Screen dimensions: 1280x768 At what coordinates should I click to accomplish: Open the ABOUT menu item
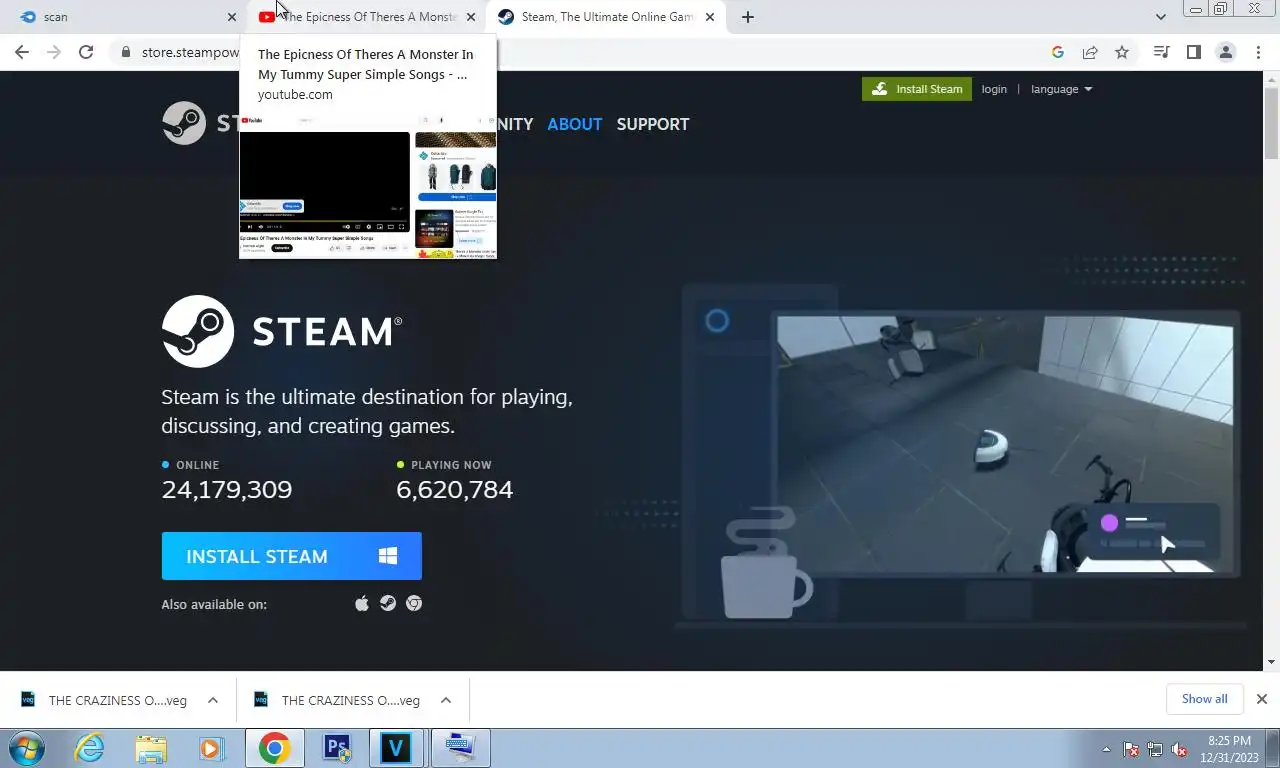pyautogui.click(x=574, y=124)
